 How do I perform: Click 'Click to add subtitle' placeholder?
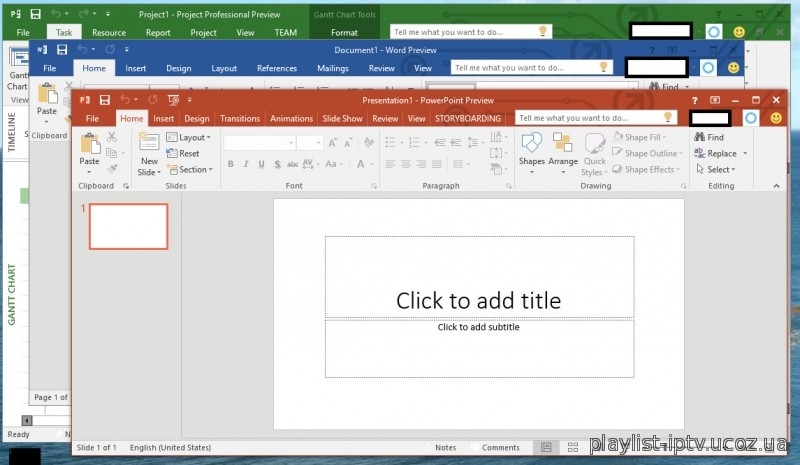click(x=479, y=349)
